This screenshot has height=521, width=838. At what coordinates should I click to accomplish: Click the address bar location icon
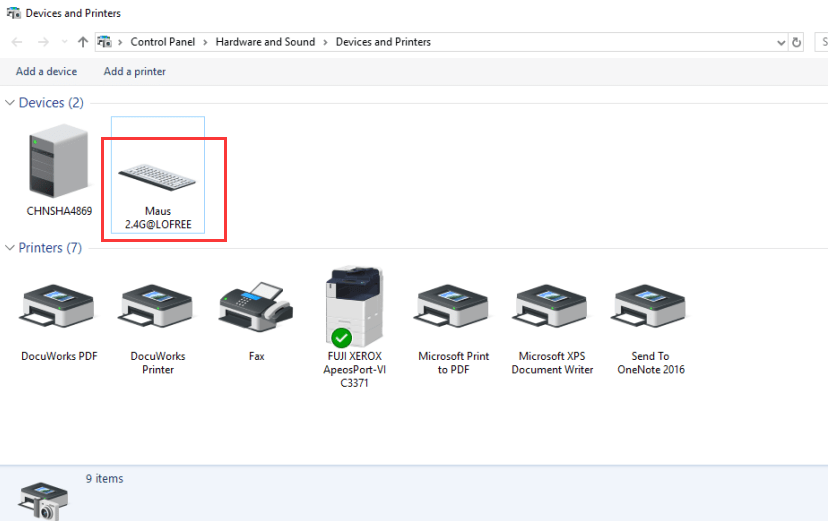[x=105, y=42]
